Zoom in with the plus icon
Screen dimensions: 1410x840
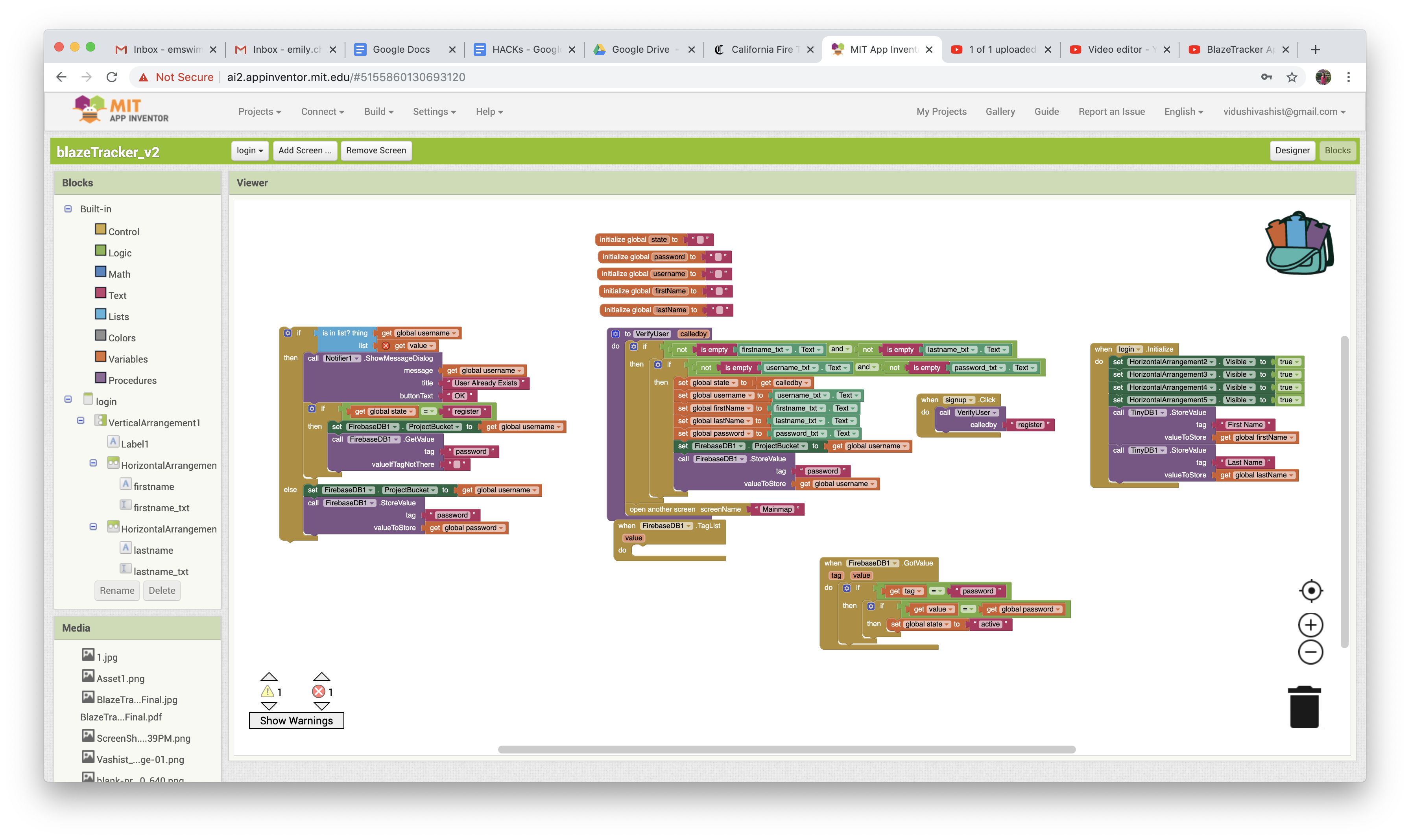pyautogui.click(x=1310, y=625)
